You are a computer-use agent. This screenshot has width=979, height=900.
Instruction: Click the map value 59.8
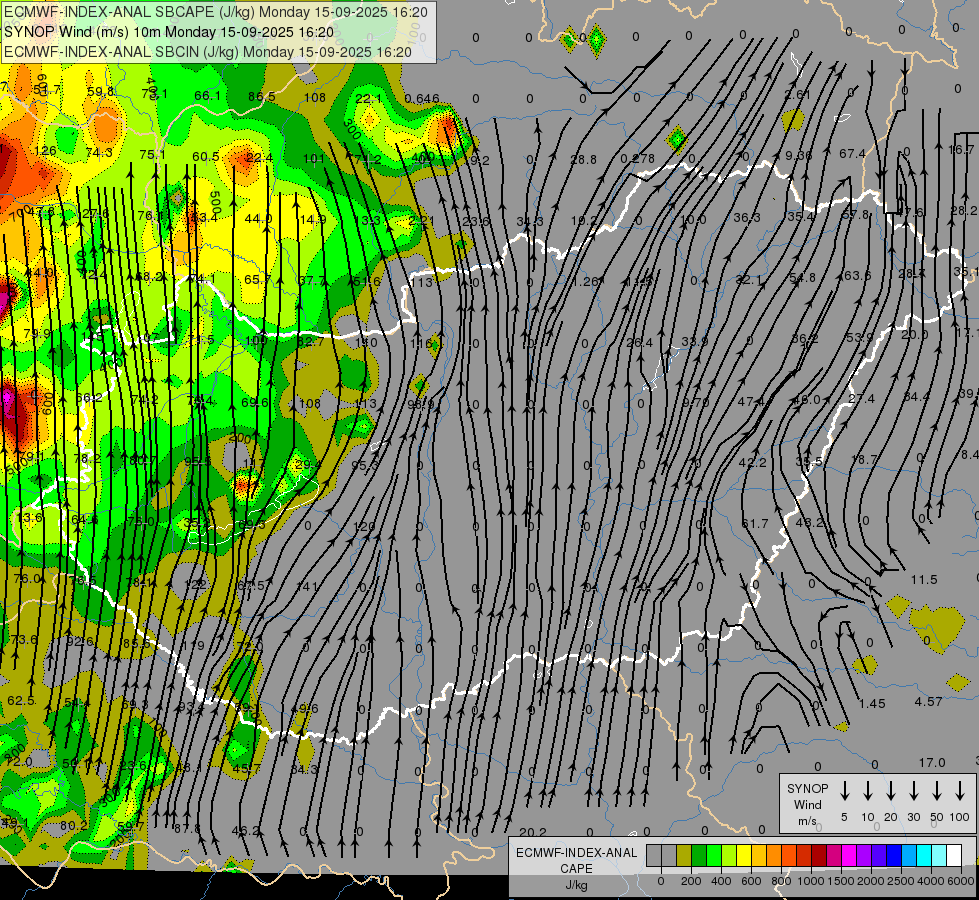tap(101, 91)
